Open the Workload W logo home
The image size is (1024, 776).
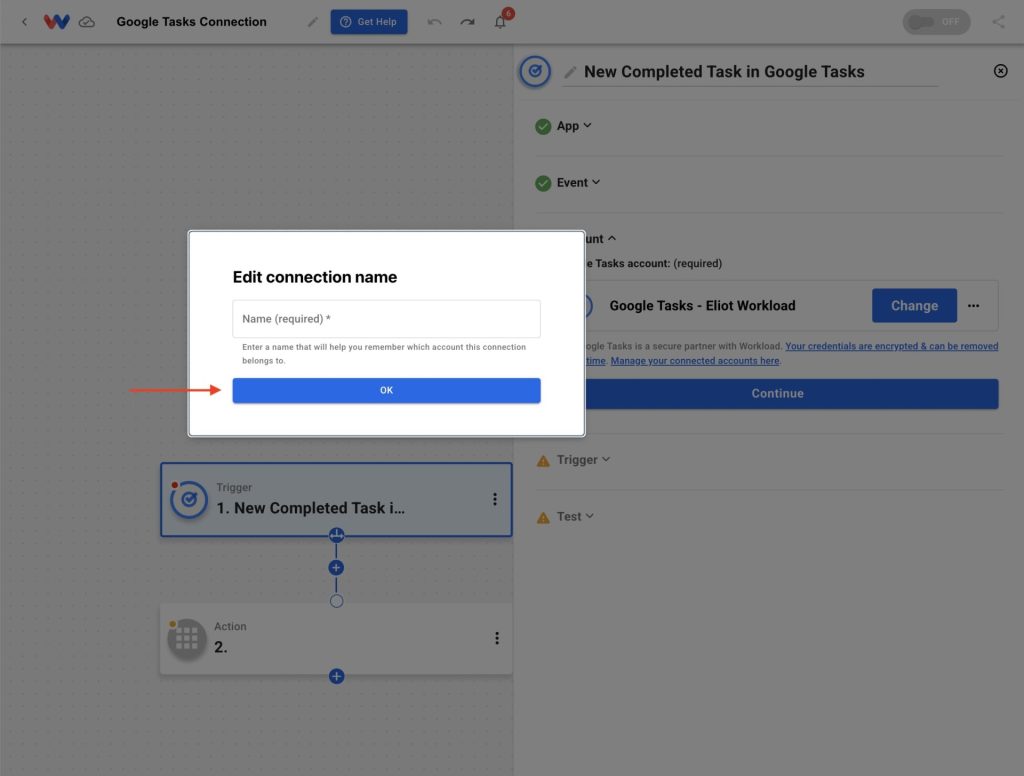click(56, 22)
